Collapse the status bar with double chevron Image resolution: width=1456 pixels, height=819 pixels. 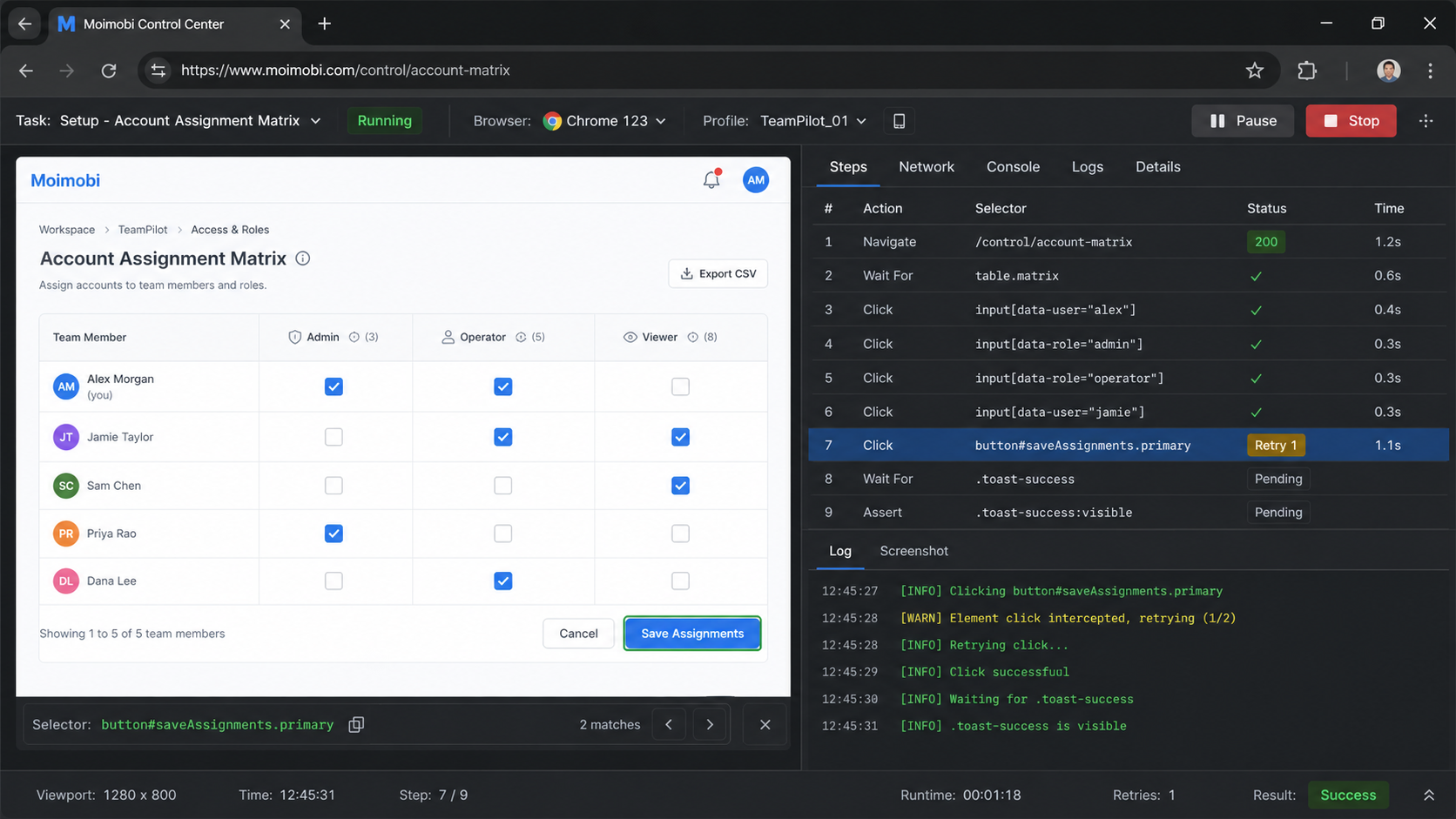(x=1429, y=795)
